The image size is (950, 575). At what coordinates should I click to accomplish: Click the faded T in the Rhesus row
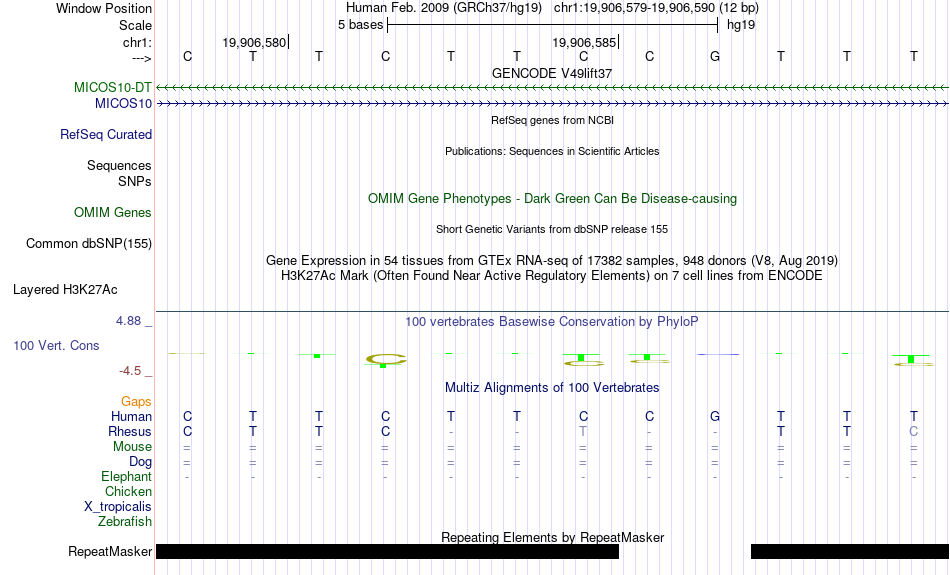pos(583,431)
